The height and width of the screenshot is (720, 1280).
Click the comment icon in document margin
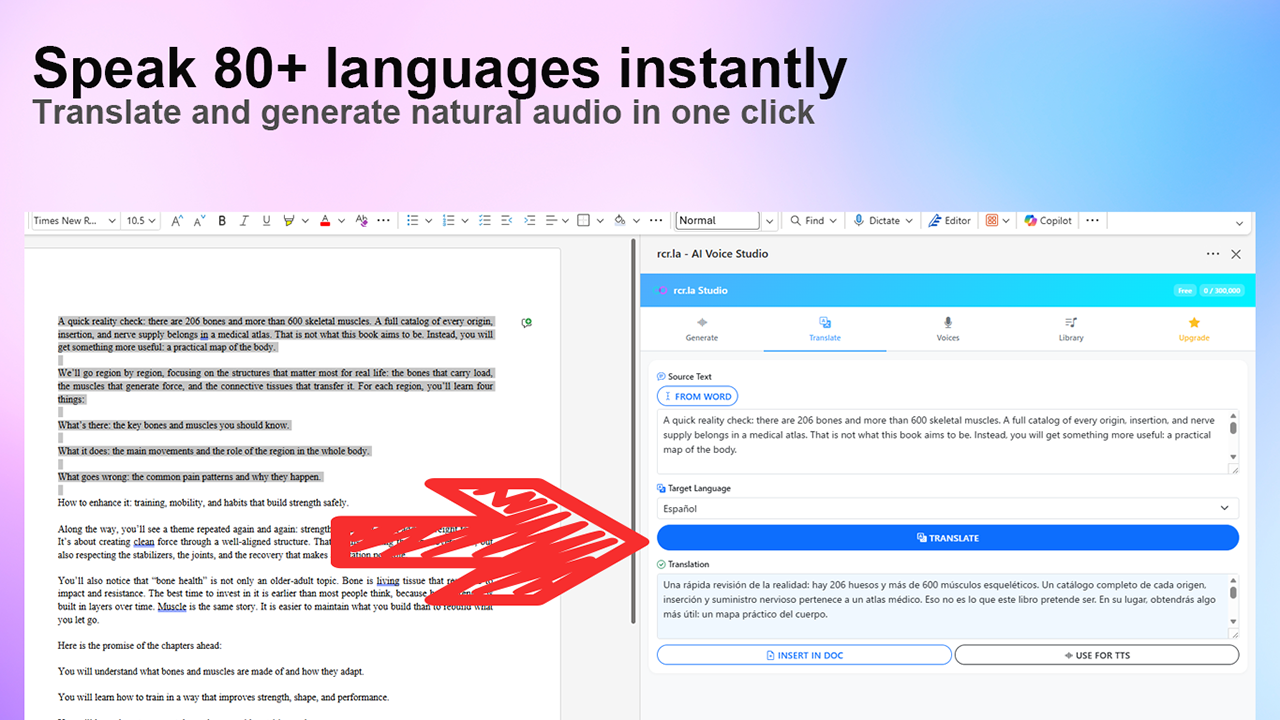pyautogui.click(x=526, y=323)
